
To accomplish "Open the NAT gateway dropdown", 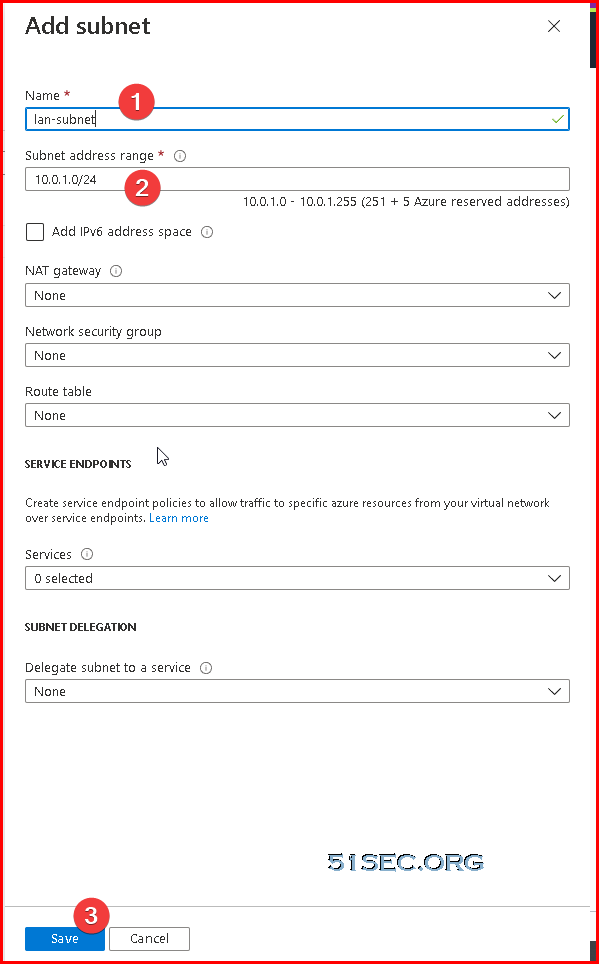I will tap(297, 295).
